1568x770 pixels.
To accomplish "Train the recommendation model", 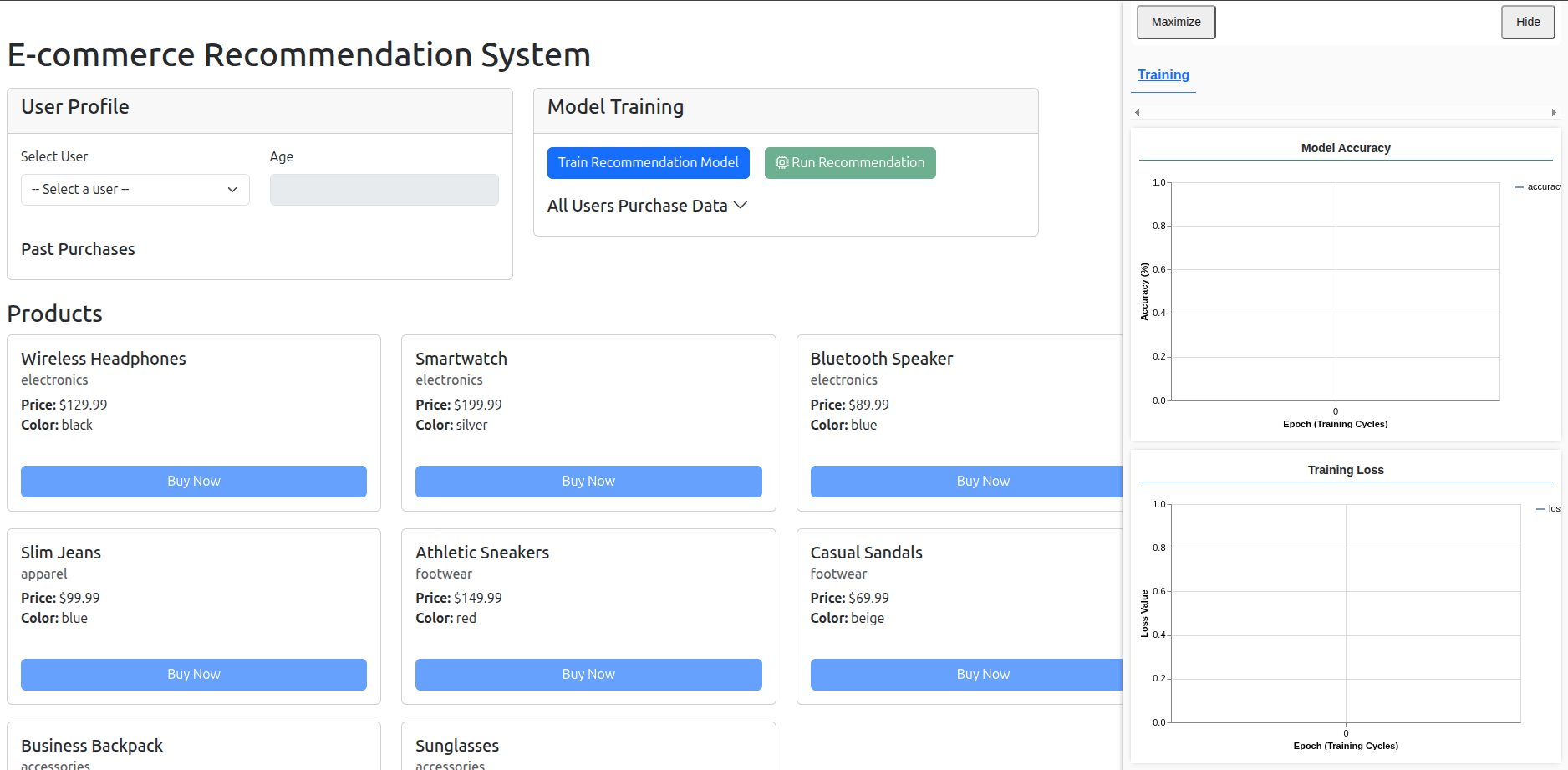I will [649, 163].
